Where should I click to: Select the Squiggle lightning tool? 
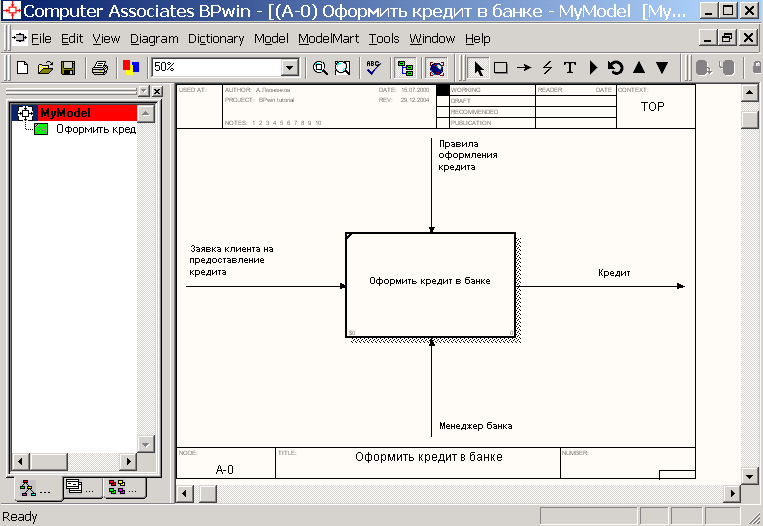point(547,68)
